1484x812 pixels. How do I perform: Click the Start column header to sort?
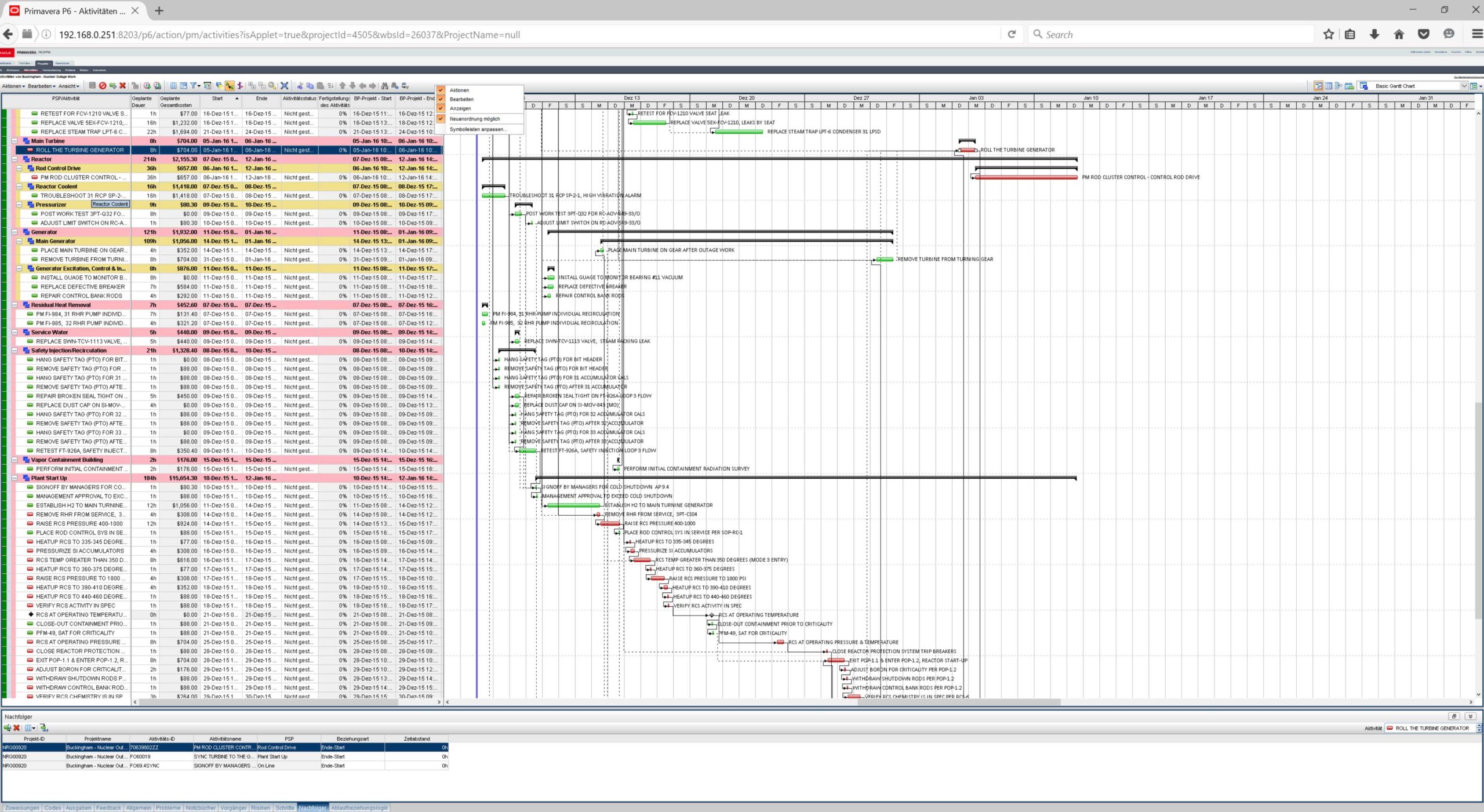click(220, 101)
